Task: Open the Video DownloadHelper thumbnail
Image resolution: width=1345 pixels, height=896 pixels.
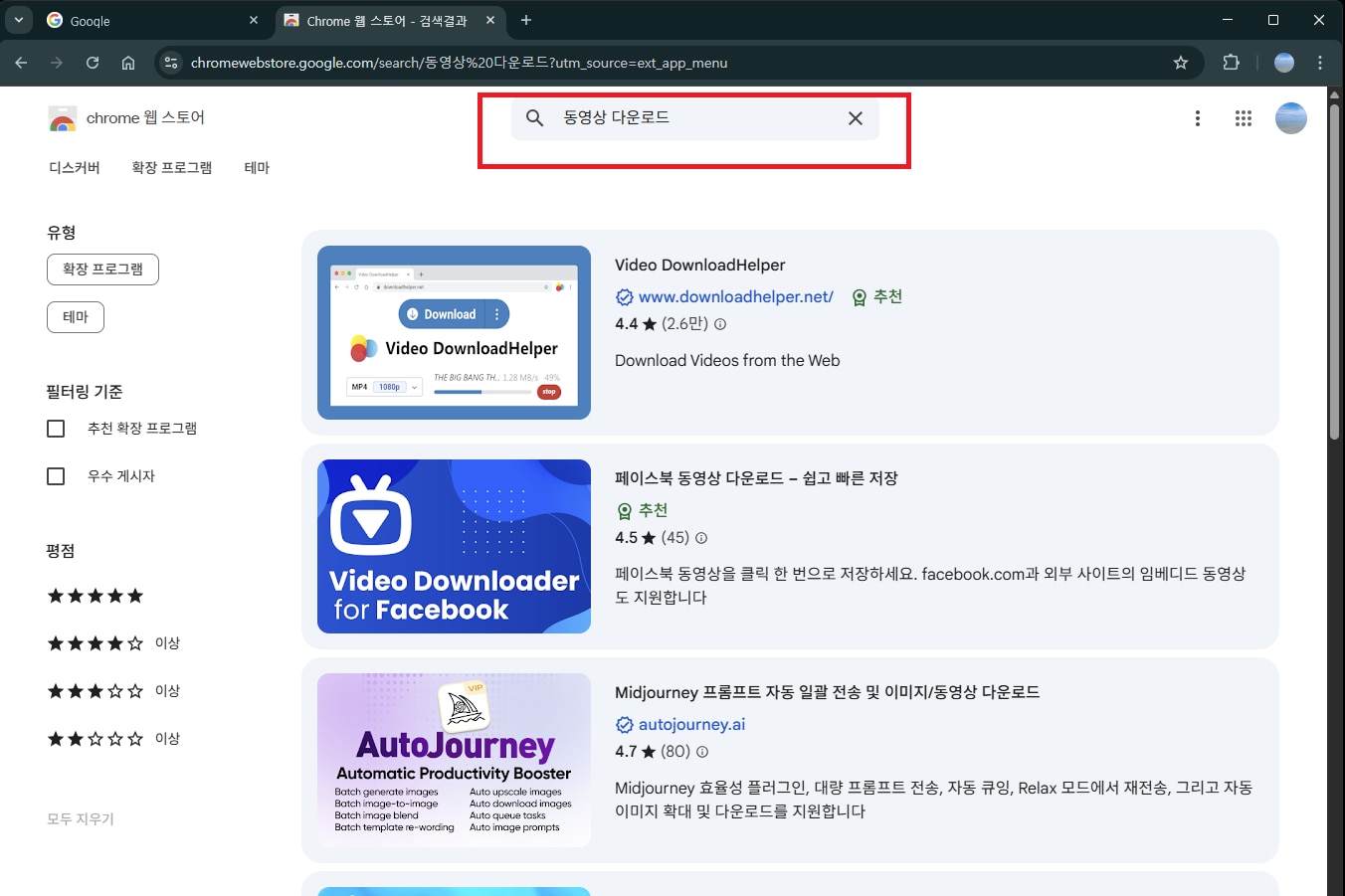Action: pos(454,332)
